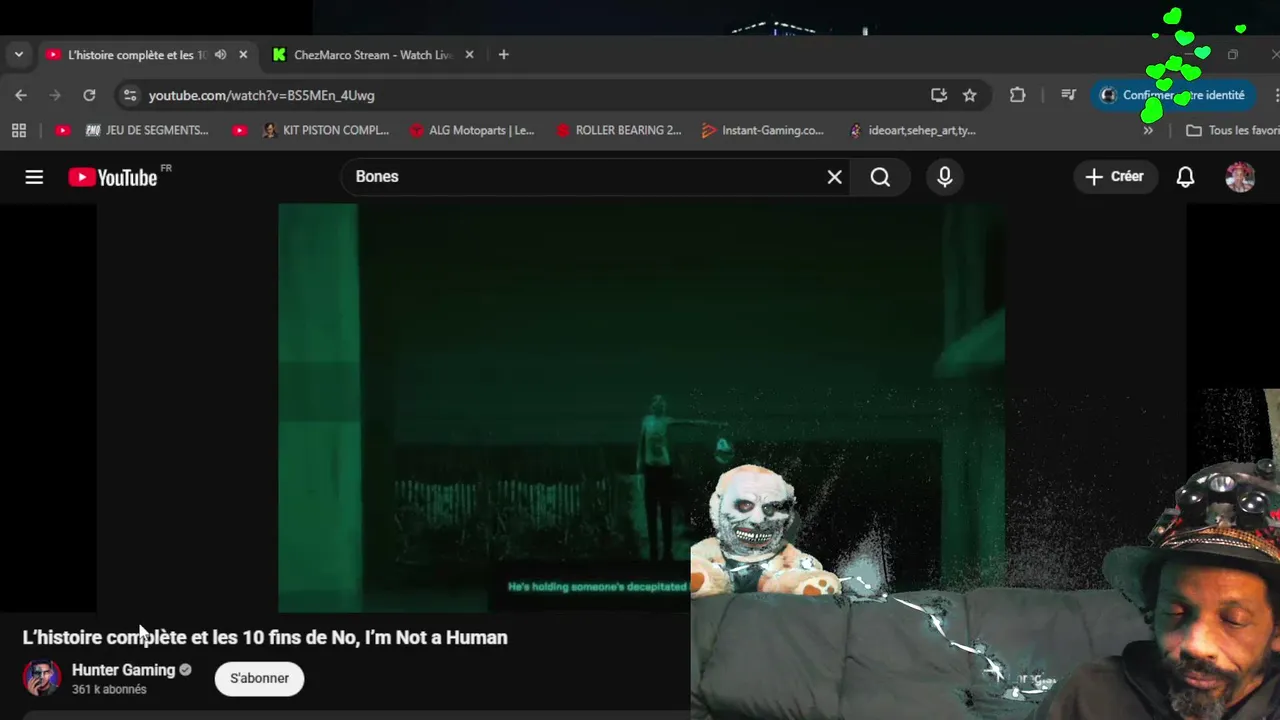Open the media controls toolbar icon
The width and height of the screenshot is (1280, 720).
(1068, 95)
